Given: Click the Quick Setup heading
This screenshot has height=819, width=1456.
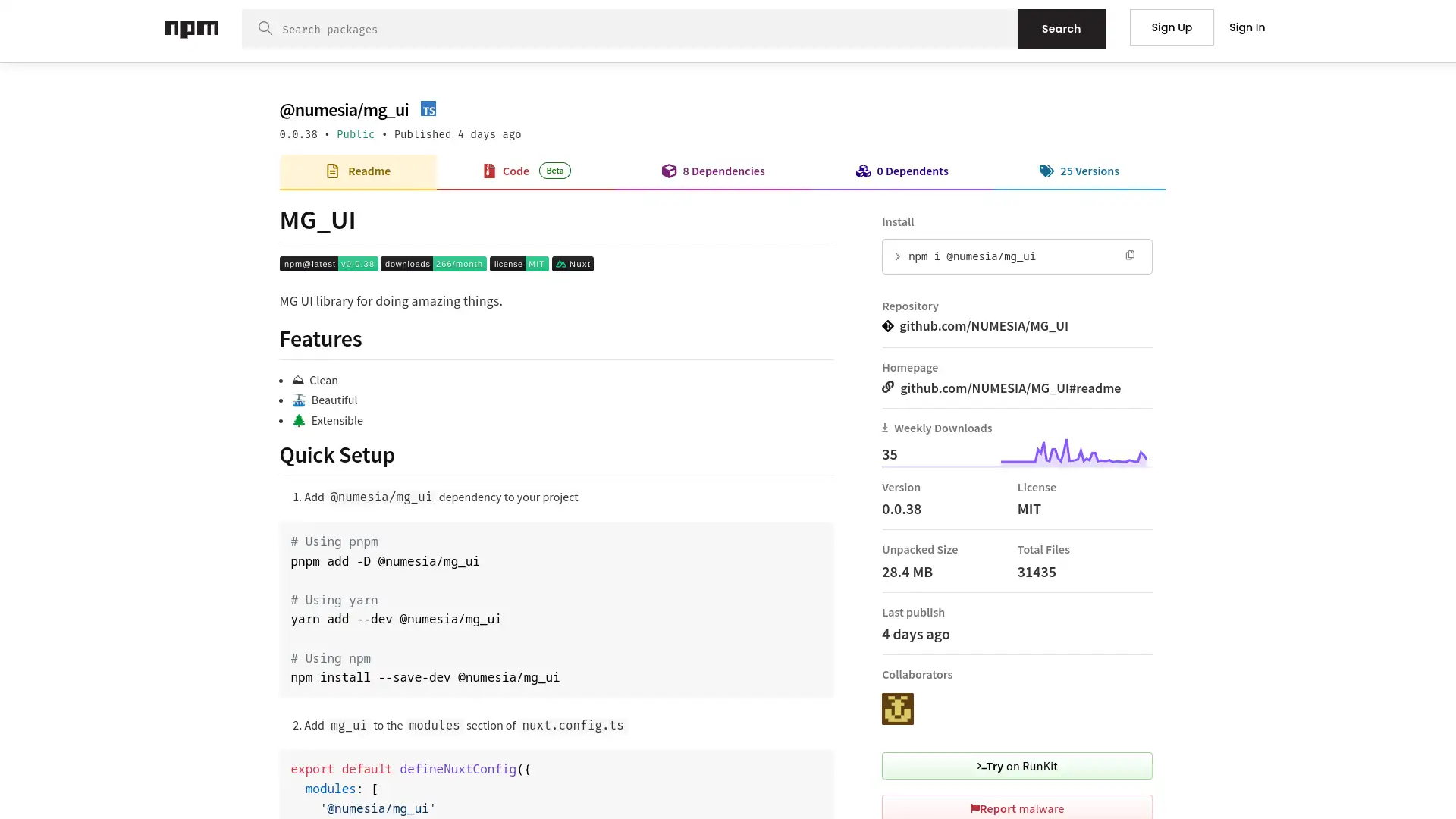Looking at the screenshot, I should click(x=337, y=455).
